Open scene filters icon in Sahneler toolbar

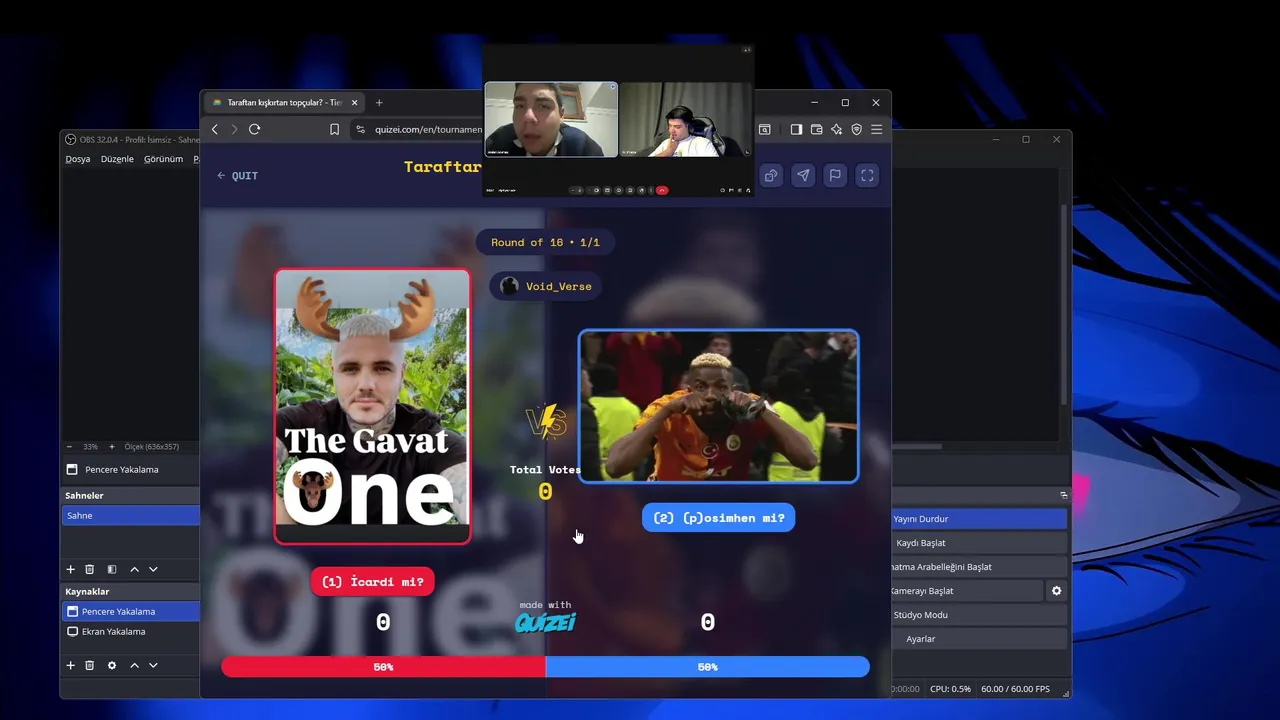pos(112,569)
